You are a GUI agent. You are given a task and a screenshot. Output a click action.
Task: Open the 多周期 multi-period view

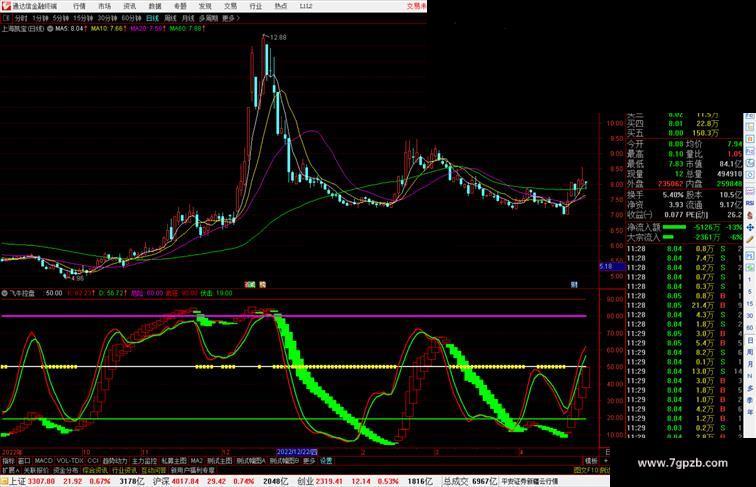pos(208,18)
